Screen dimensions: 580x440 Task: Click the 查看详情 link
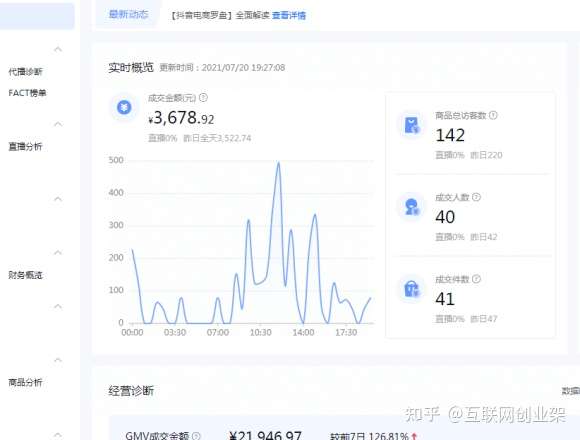coord(289,15)
